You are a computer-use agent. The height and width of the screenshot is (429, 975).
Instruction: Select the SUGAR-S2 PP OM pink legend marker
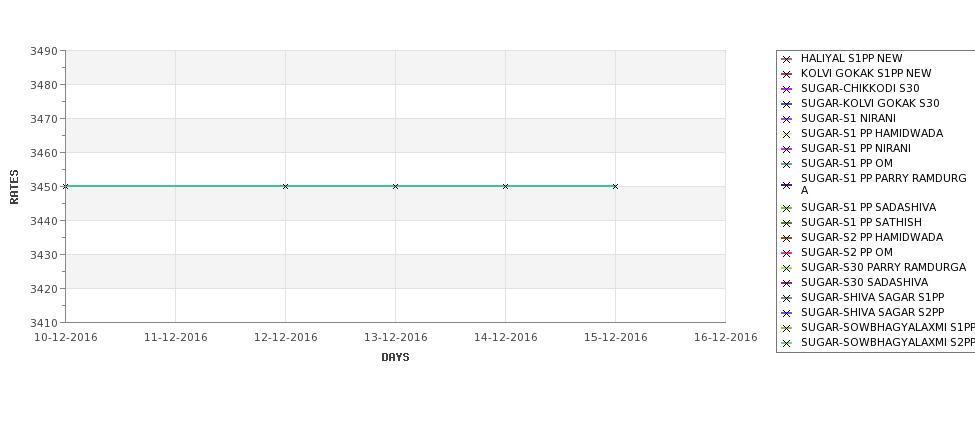(x=787, y=253)
